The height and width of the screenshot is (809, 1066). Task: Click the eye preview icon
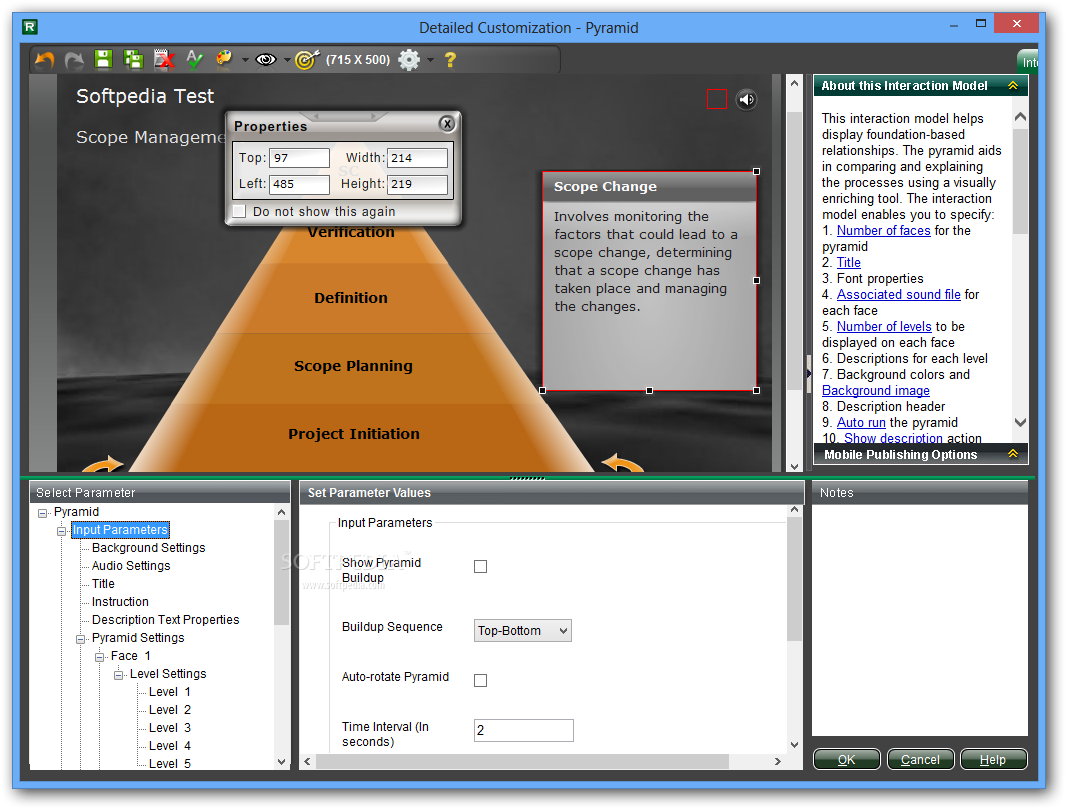(x=266, y=60)
